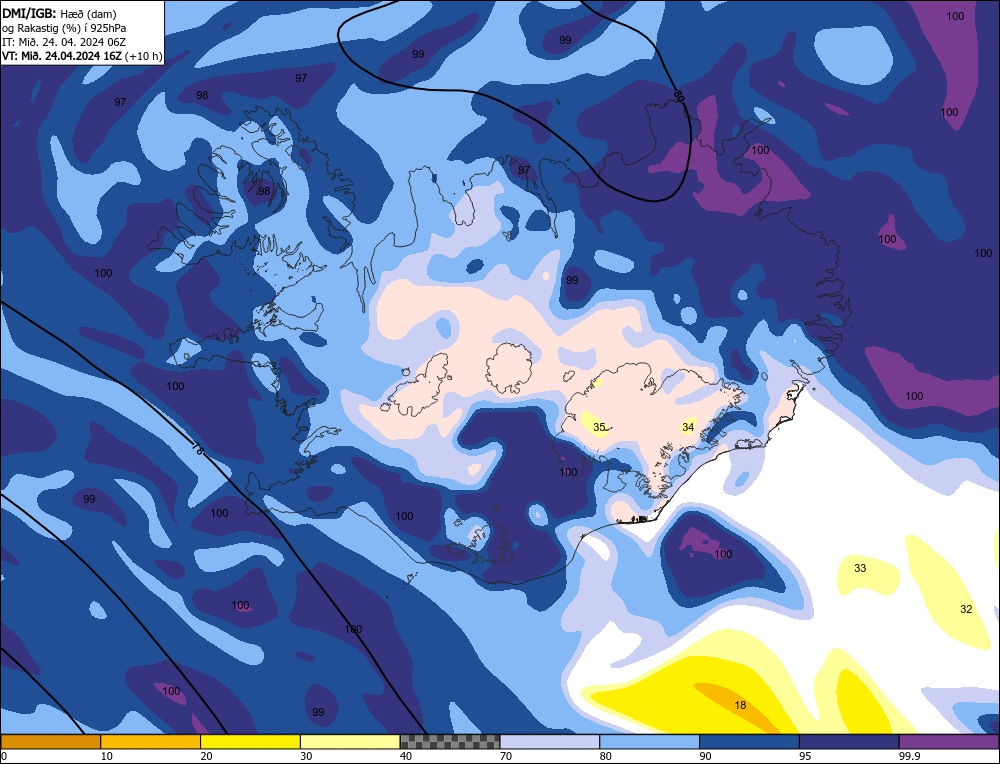
Task: Click the legend tick label 80
Action: pyautogui.click(x=606, y=756)
